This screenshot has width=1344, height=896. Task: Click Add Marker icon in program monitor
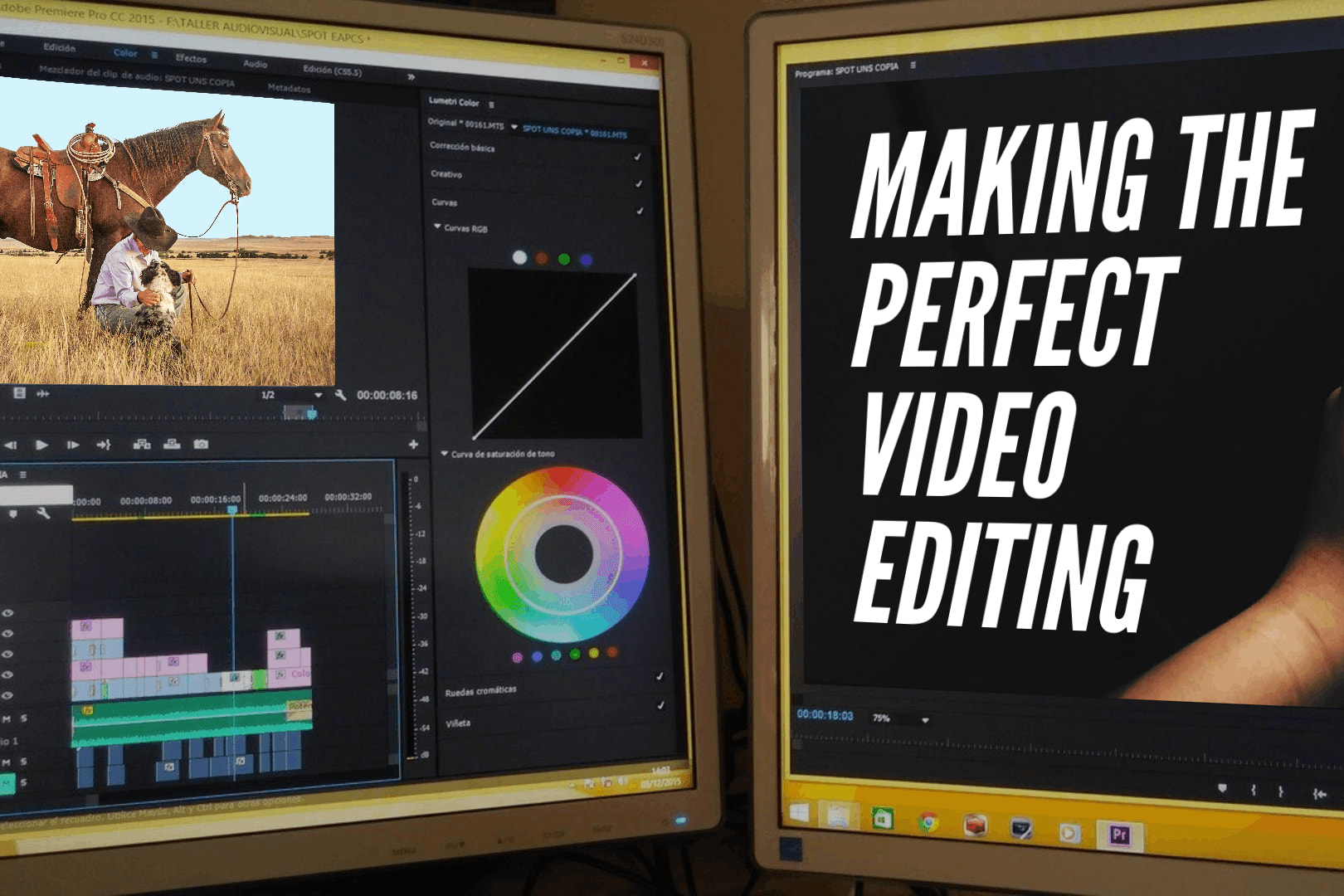click(x=1222, y=789)
